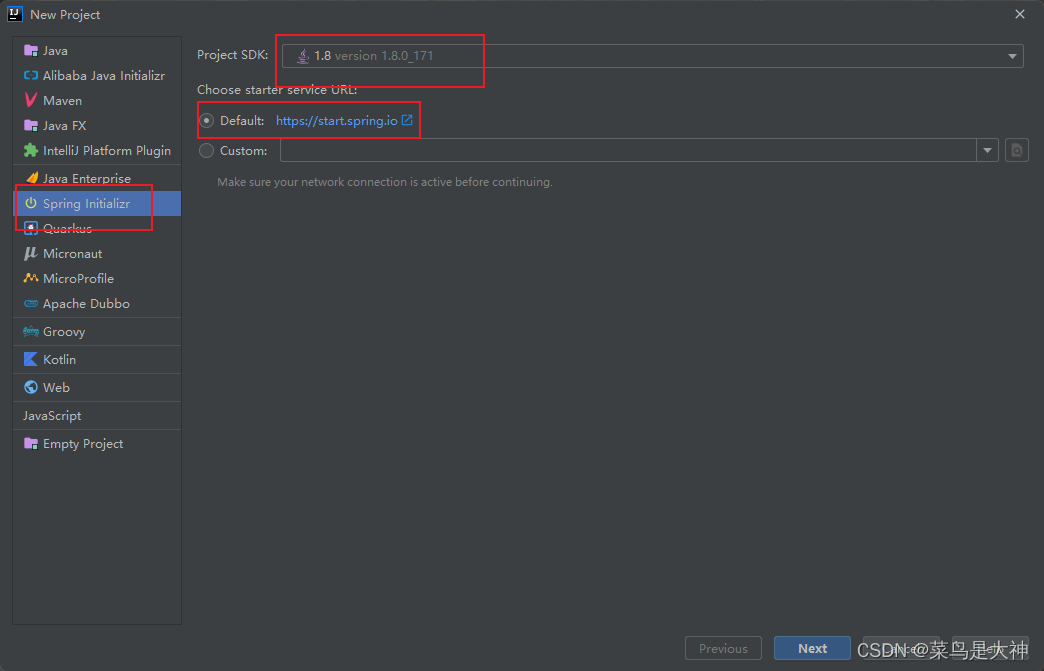Open the Project SDK dropdown
The height and width of the screenshot is (671, 1044).
1012,55
